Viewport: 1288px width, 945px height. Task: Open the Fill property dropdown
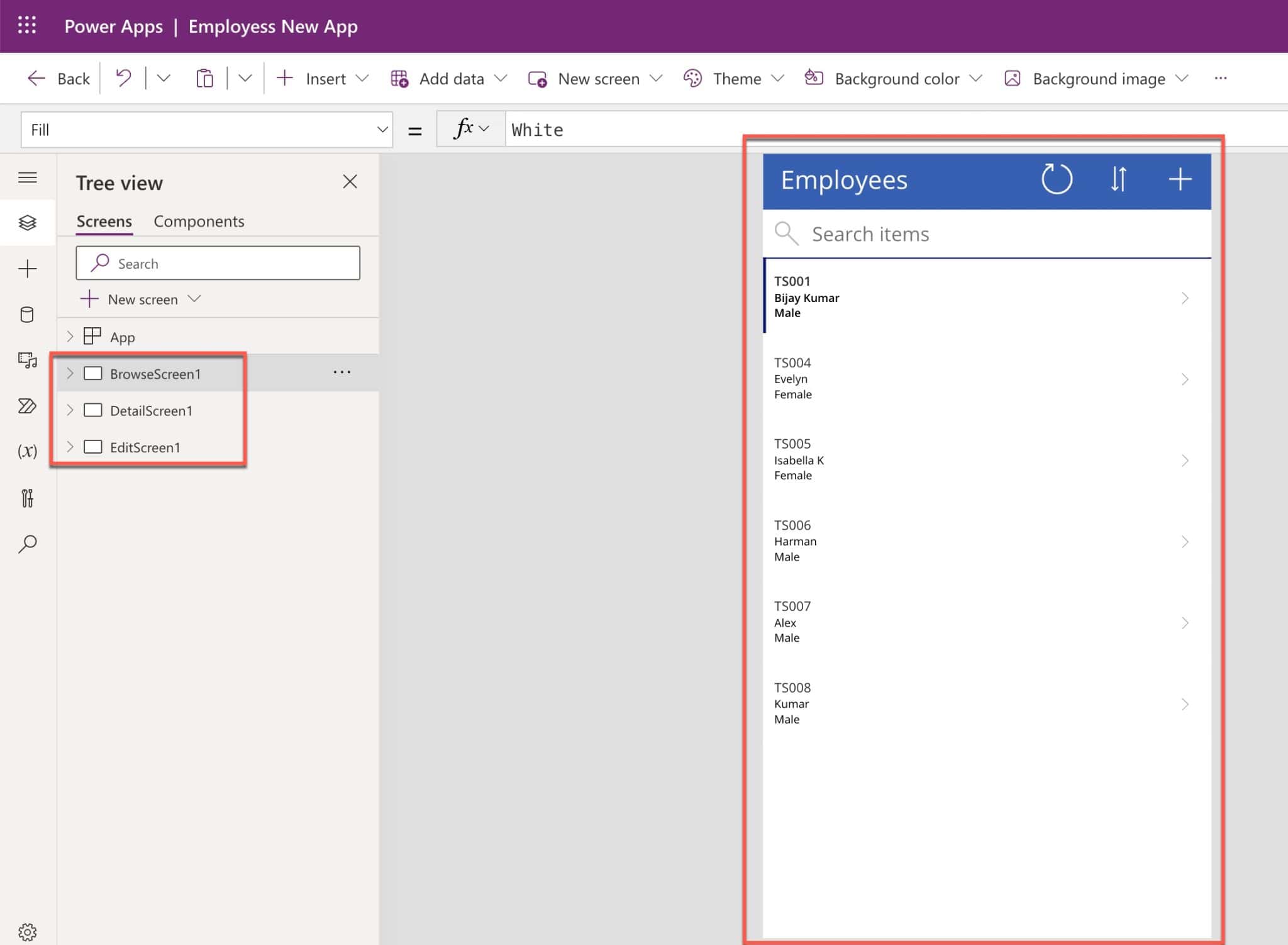point(382,129)
